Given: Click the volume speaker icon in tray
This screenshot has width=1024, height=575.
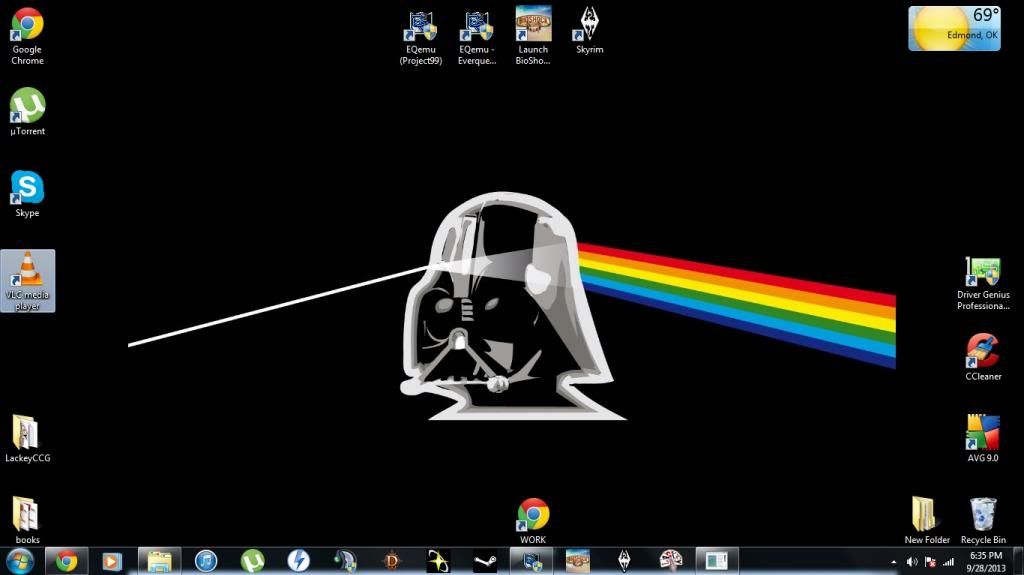Looking at the screenshot, I should [x=911, y=562].
